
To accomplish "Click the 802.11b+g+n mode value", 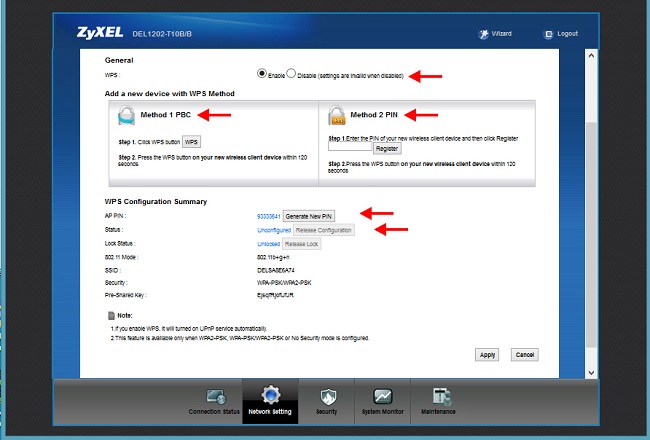I will (273, 257).
